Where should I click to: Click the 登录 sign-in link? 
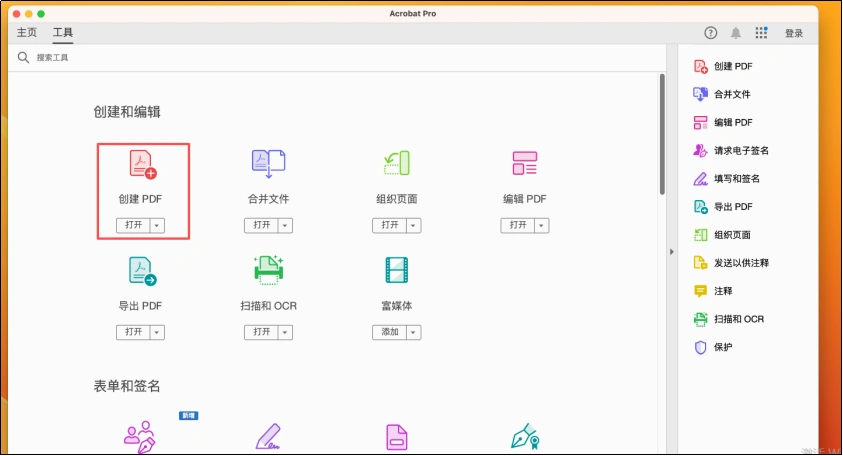pyautogui.click(x=794, y=33)
